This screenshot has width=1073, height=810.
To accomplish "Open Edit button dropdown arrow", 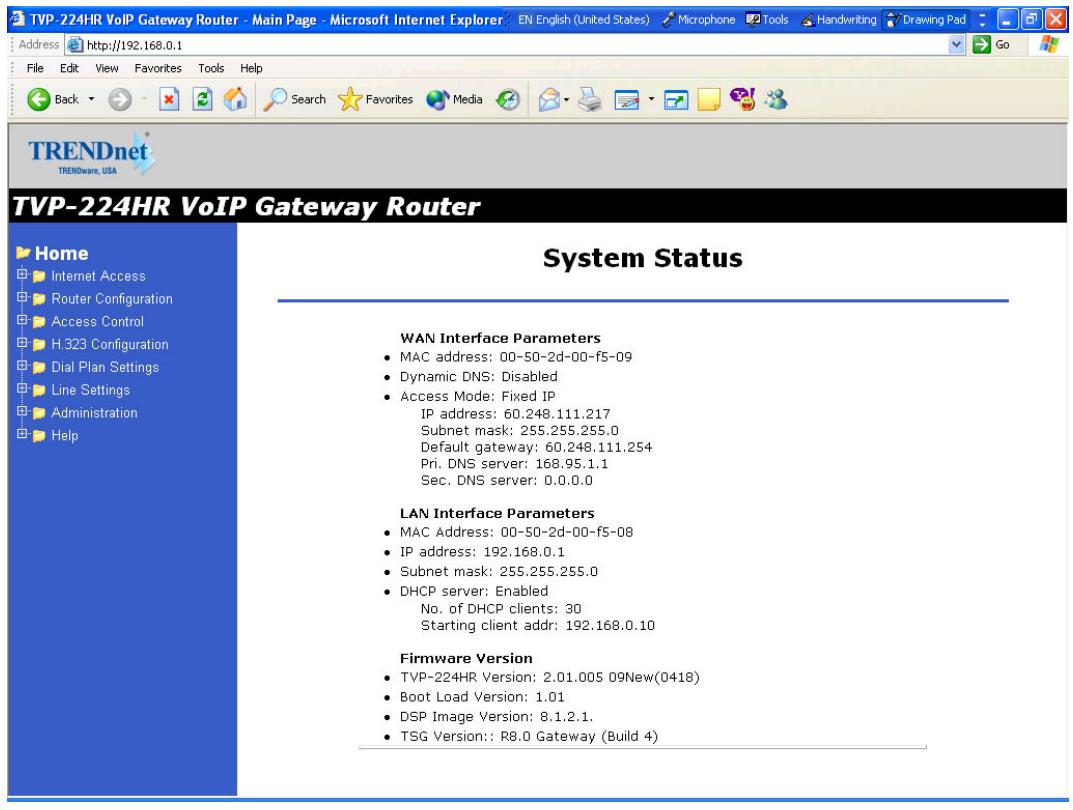I will tap(651, 100).
